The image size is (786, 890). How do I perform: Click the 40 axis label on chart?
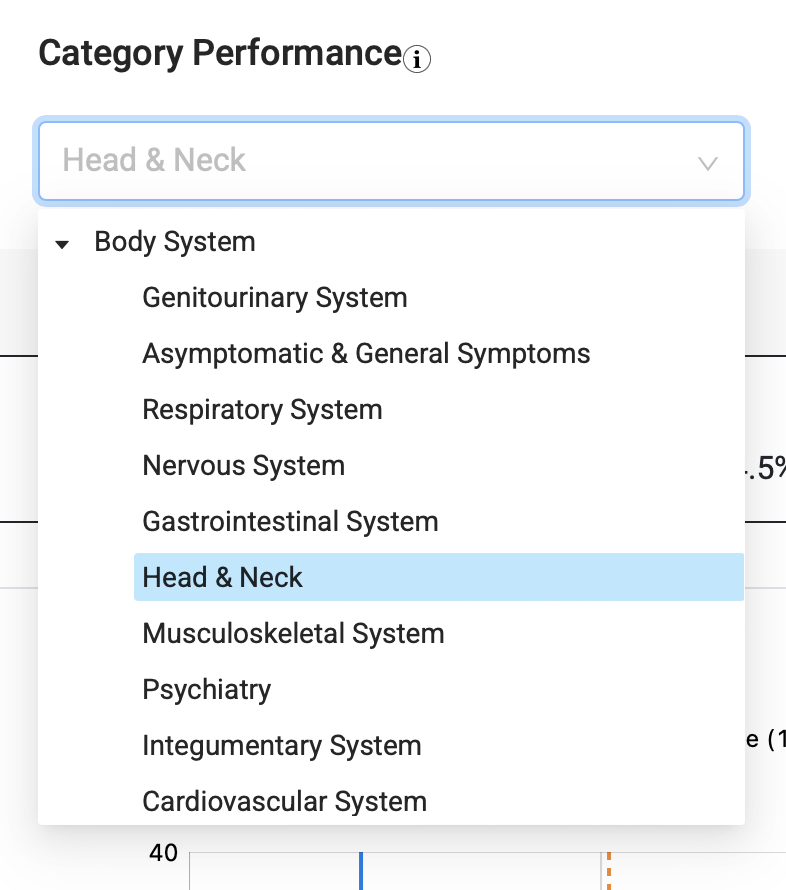(x=163, y=853)
